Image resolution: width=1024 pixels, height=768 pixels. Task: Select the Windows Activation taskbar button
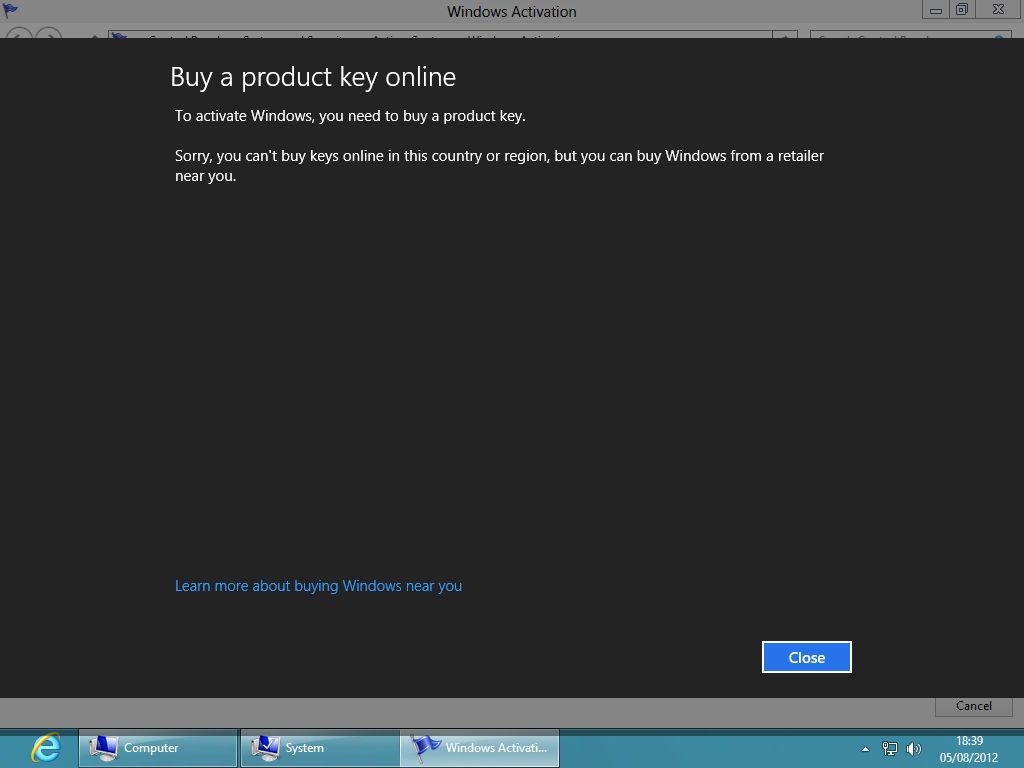click(x=480, y=748)
